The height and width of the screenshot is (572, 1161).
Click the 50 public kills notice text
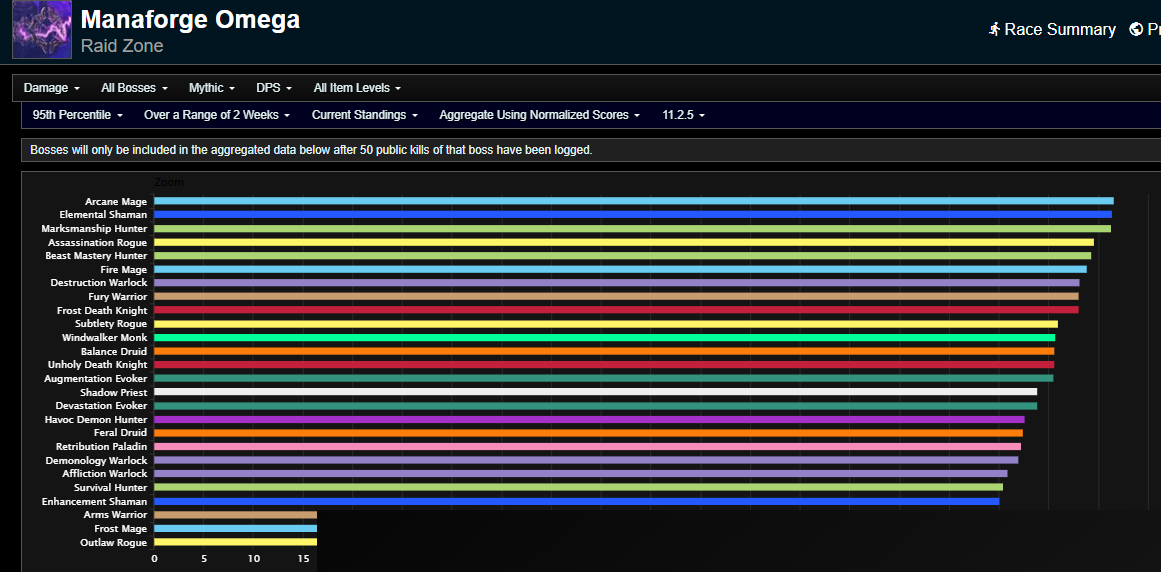coord(311,149)
